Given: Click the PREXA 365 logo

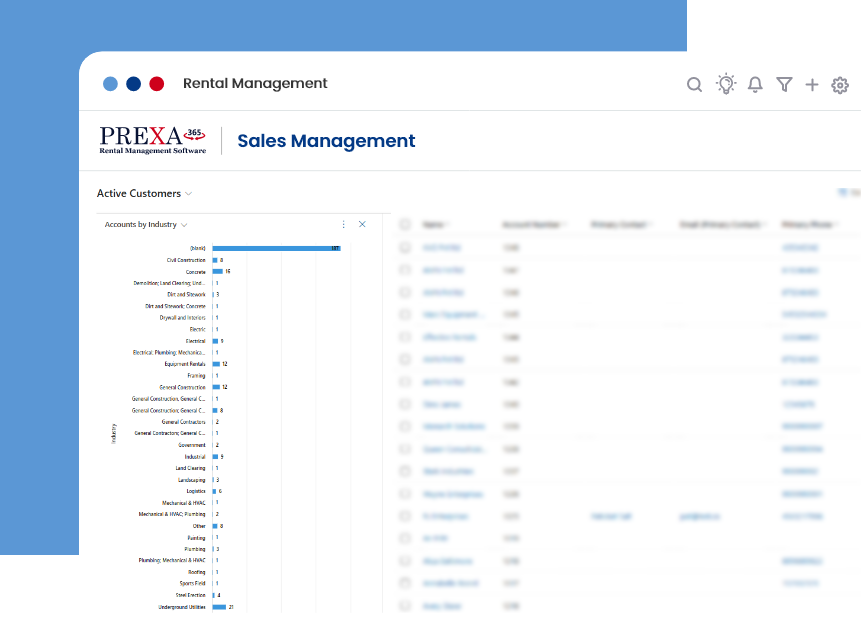Looking at the screenshot, I should tap(153, 140).
